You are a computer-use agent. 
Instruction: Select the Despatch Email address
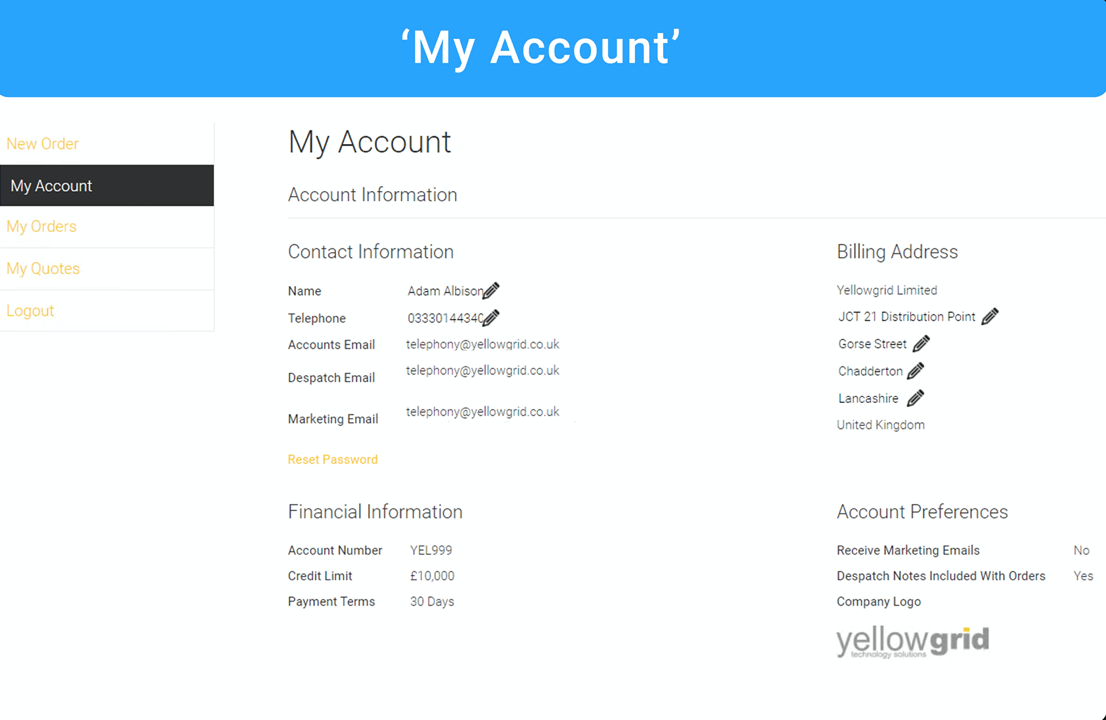pos(482,369)
